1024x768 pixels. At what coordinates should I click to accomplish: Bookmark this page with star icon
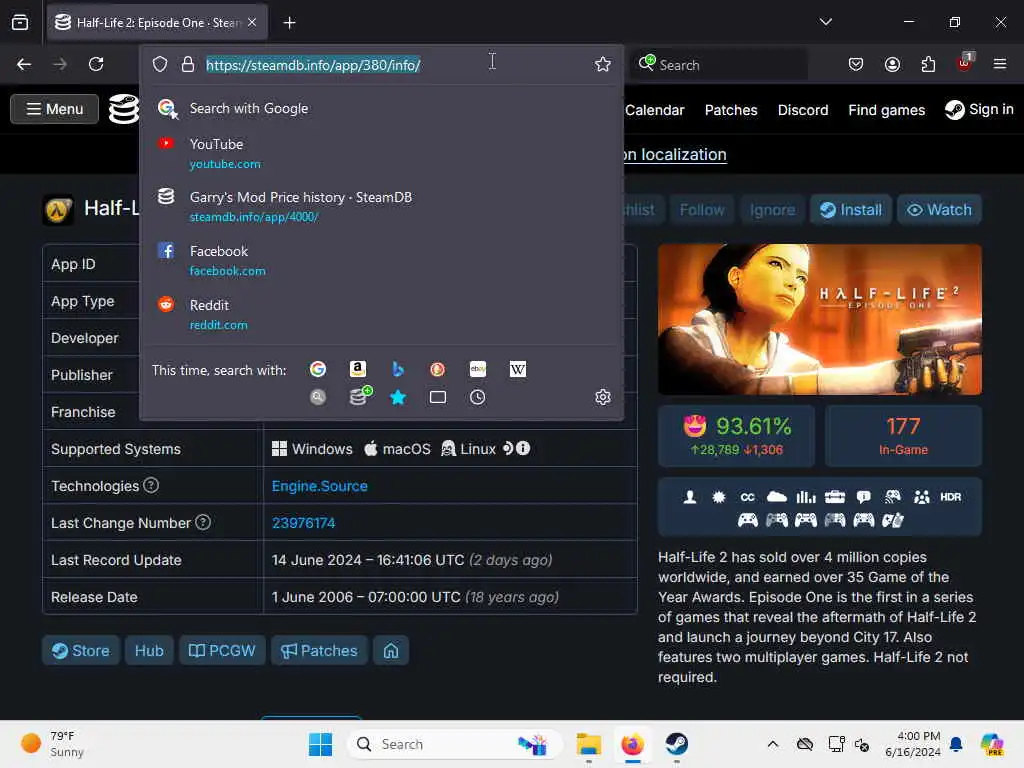pos(602,64)
